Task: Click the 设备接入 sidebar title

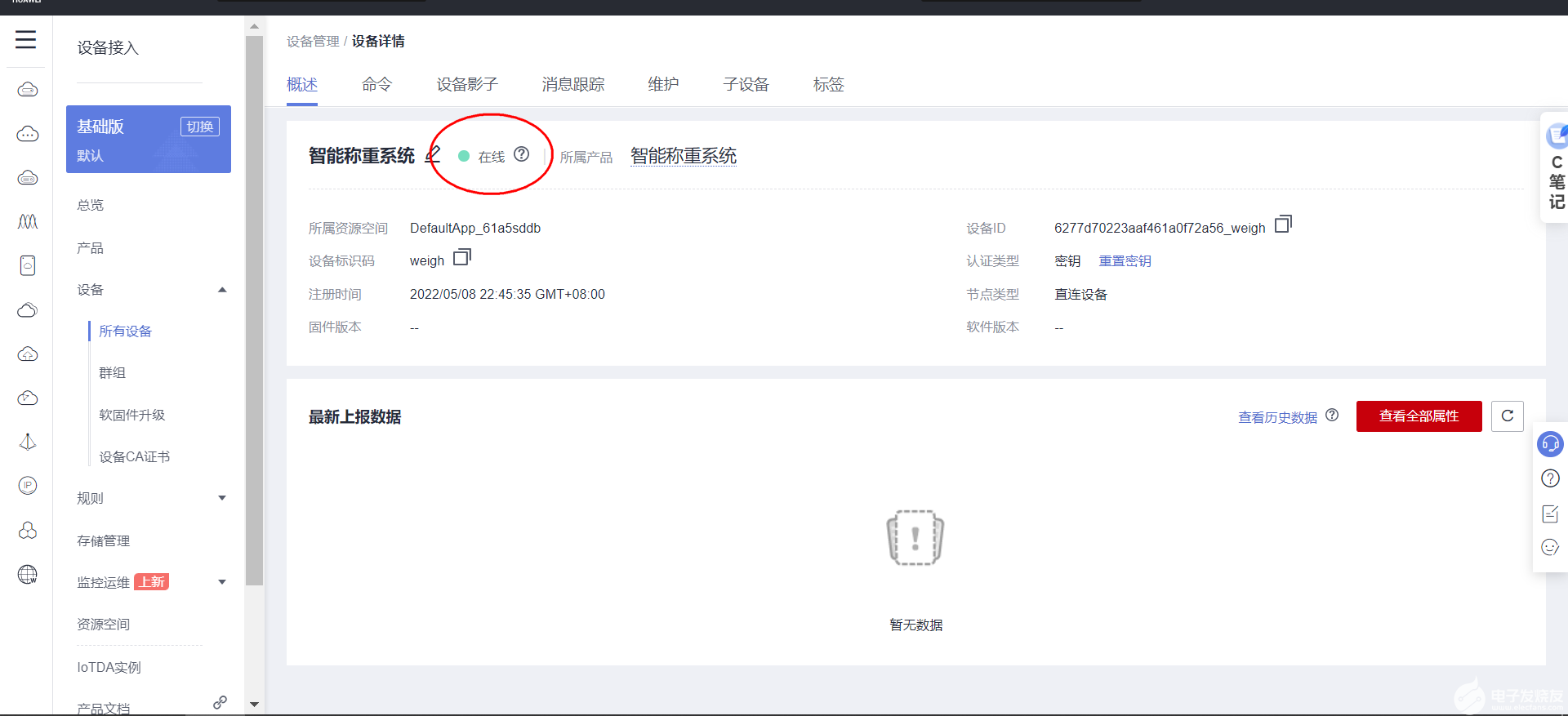Action: pyautogui.click(x=108, y=48)
